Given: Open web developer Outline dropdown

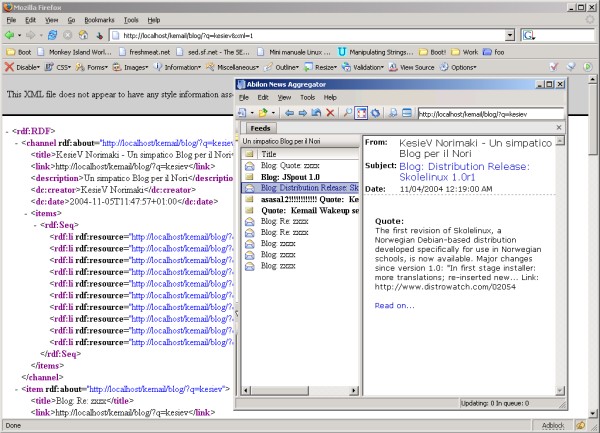Looking at the screenshot, I should 281,67.
